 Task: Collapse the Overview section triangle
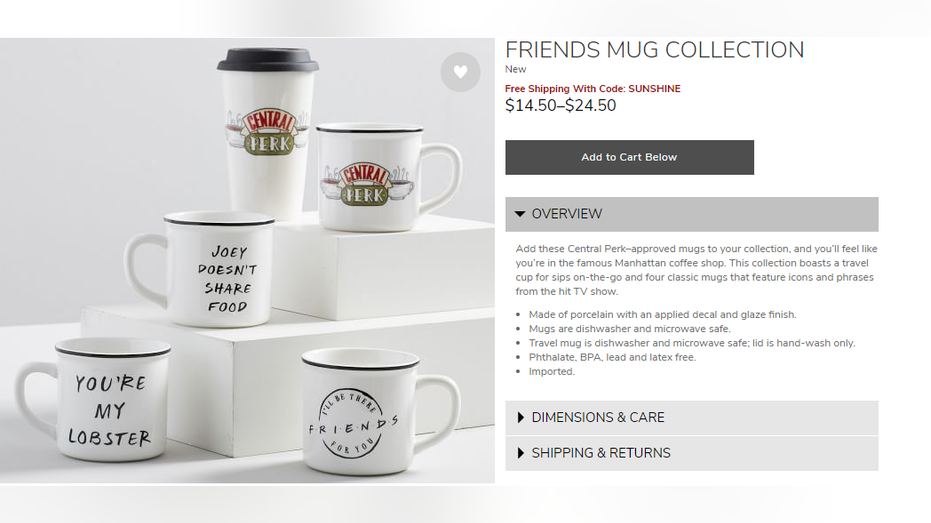pos(520,214)
